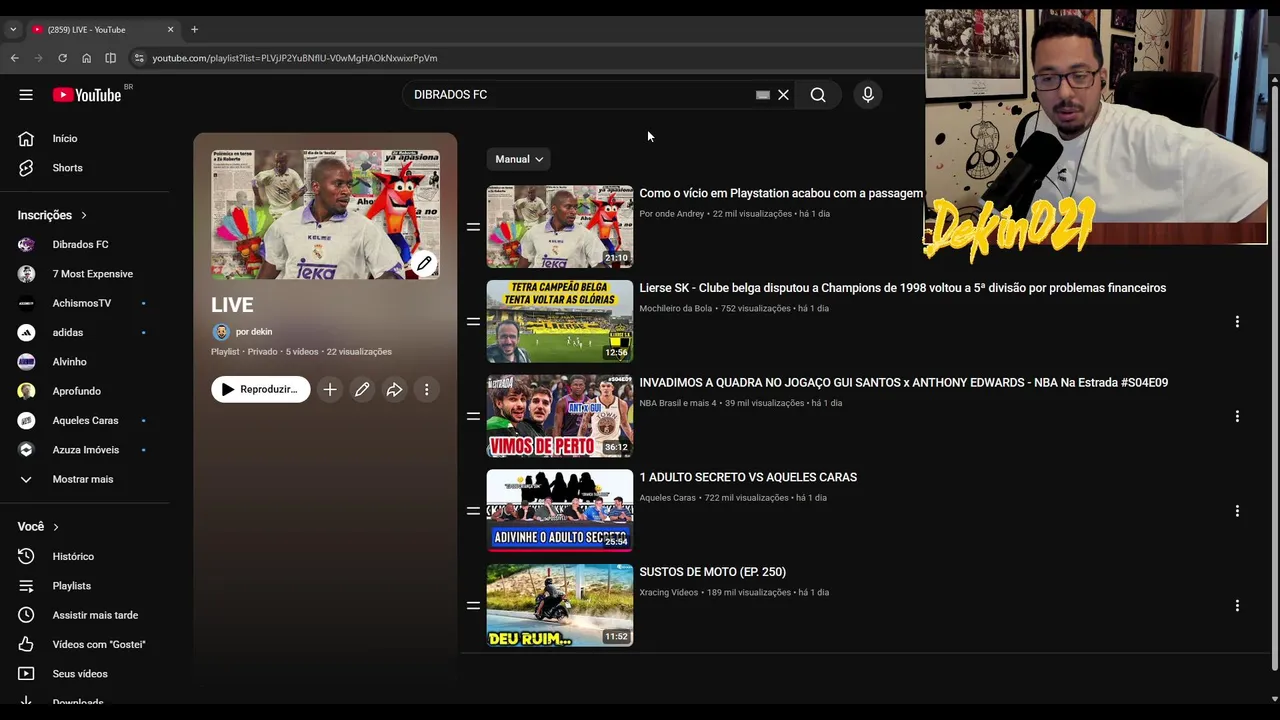Open the YouTube hamburger guide menu
1280x720 pixels.
[x=26, y=95]
